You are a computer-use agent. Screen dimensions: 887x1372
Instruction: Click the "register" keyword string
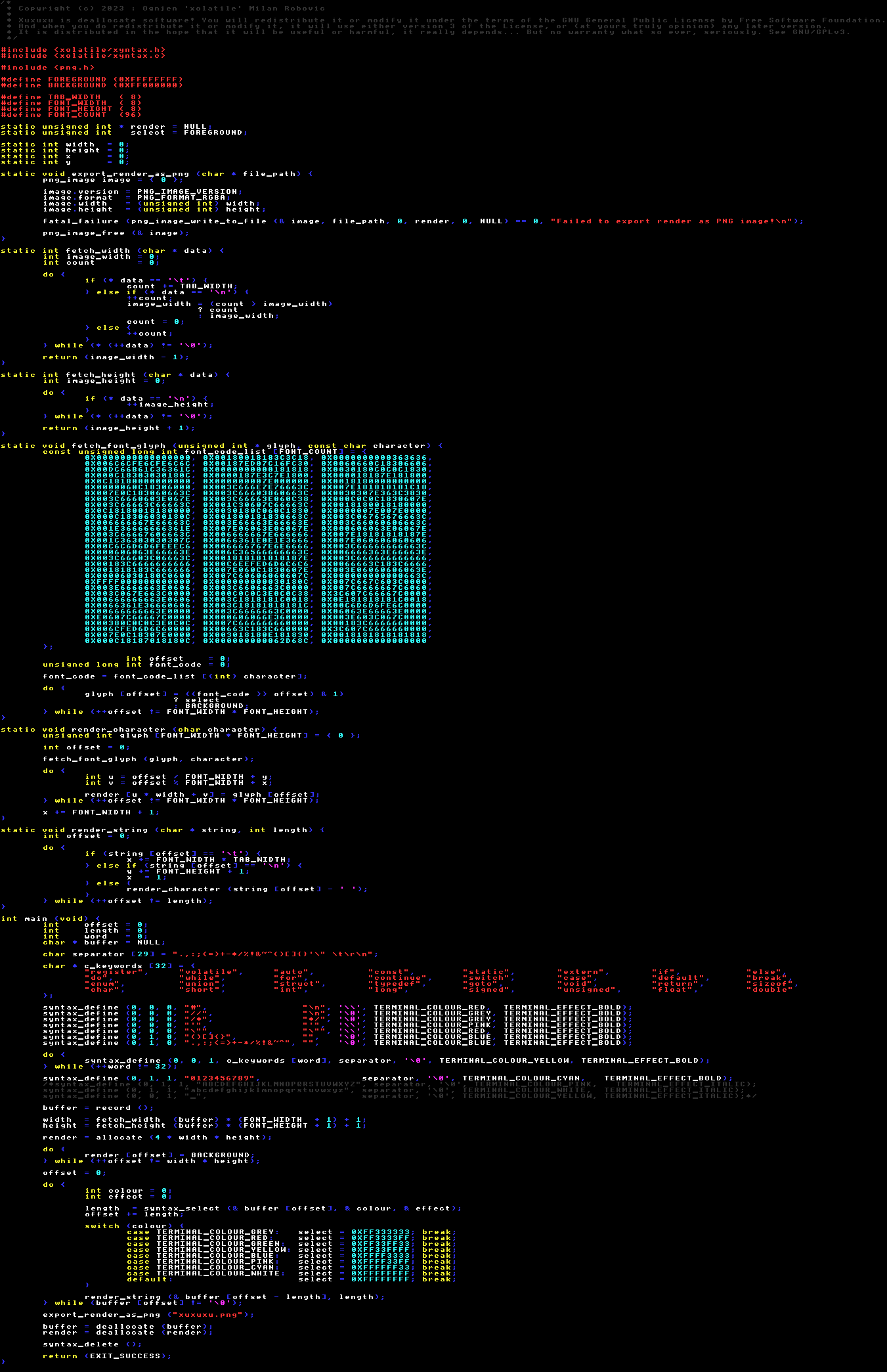pos(114,972)
